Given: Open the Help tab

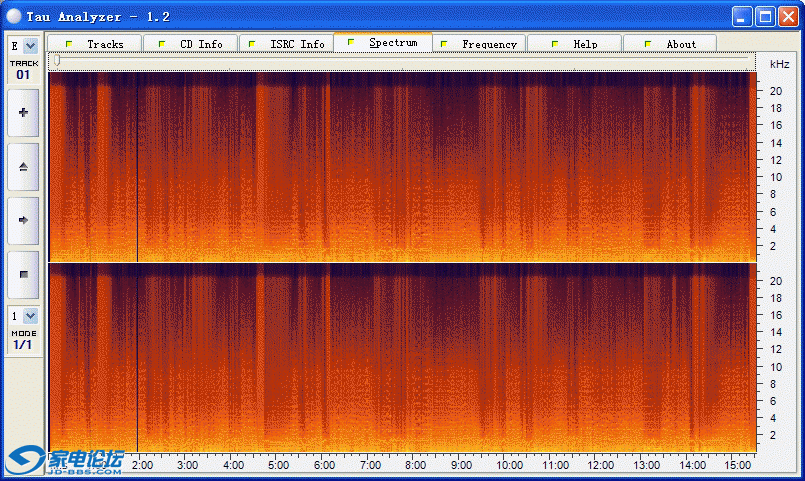Looking at the screenshot, I should point(575,44).
